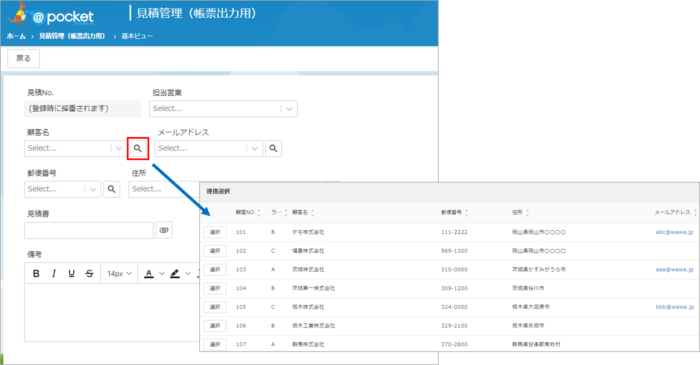Sort by 顧客名 column header in popup
The width and height of the screenshot is (700, 365).
click(x=303, y=212)
